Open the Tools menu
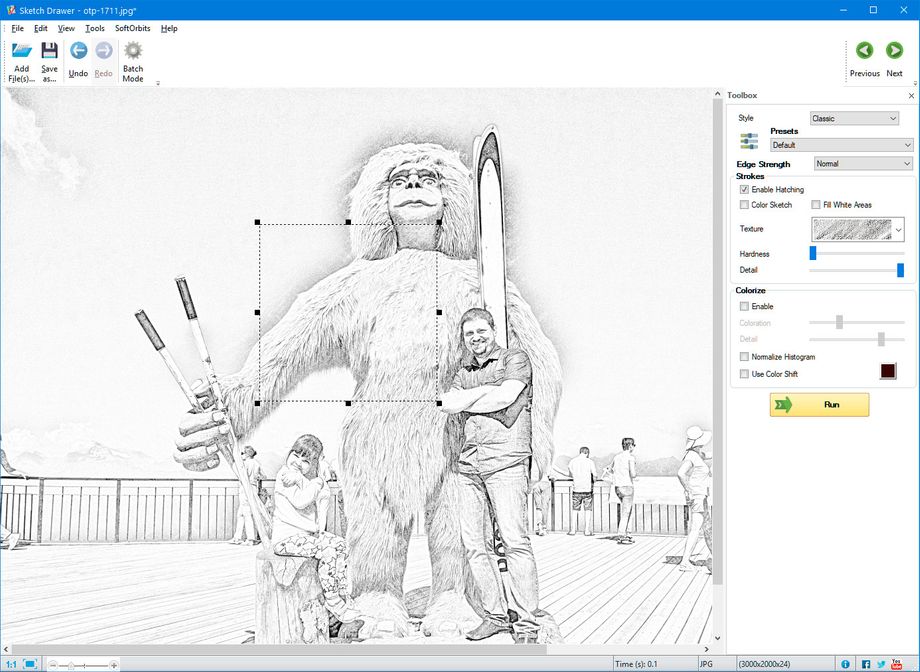 tap(94, 28)
